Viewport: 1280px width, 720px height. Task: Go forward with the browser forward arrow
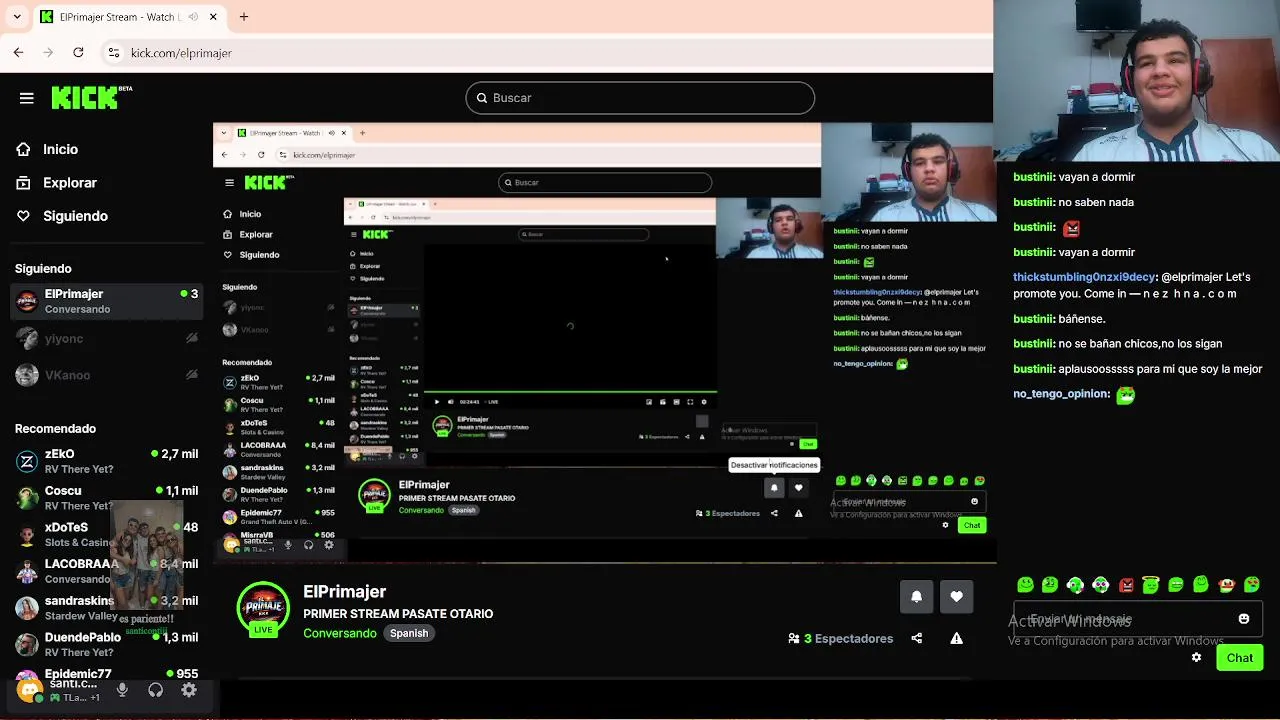tap(48, 52)
